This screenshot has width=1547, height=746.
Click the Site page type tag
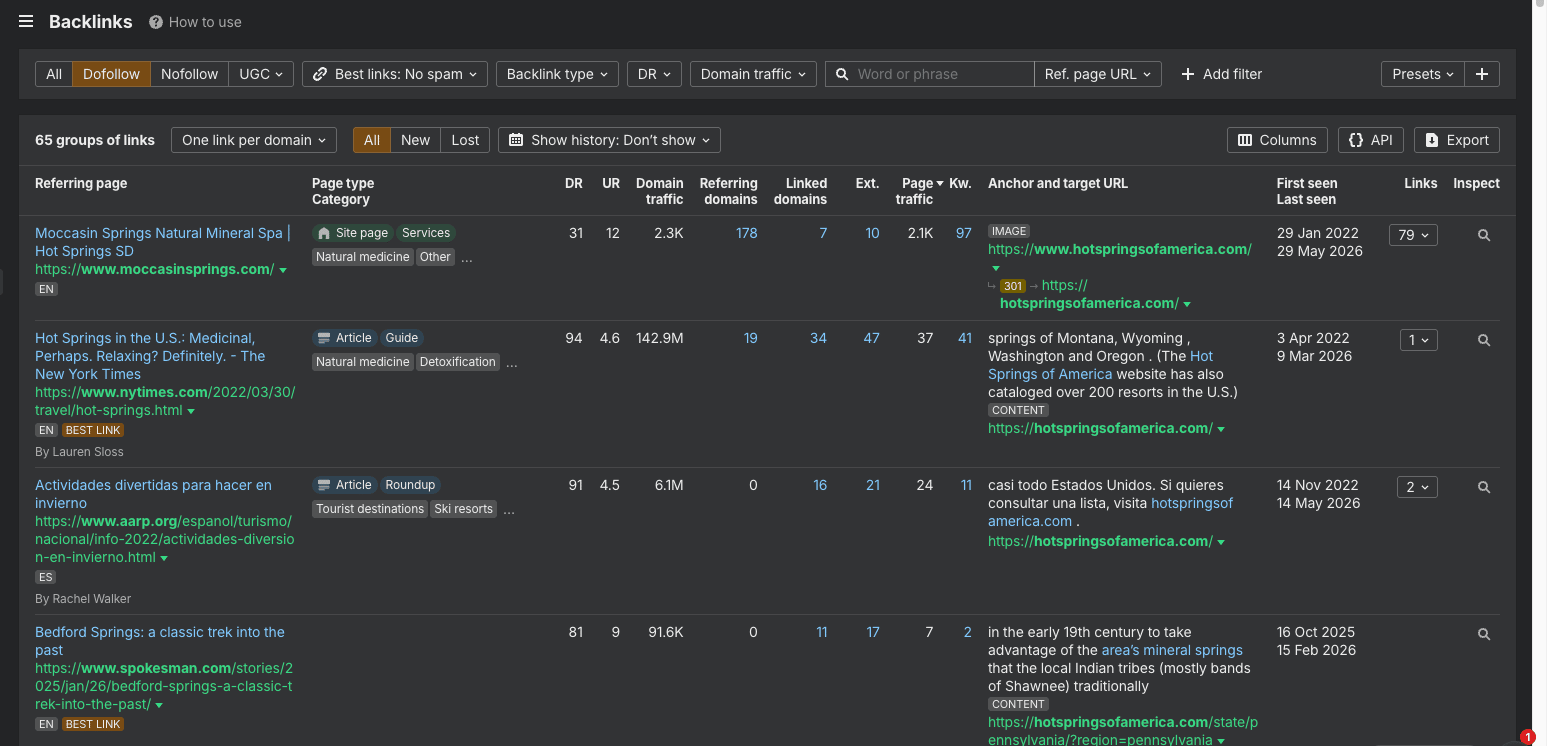click(352, 233)
